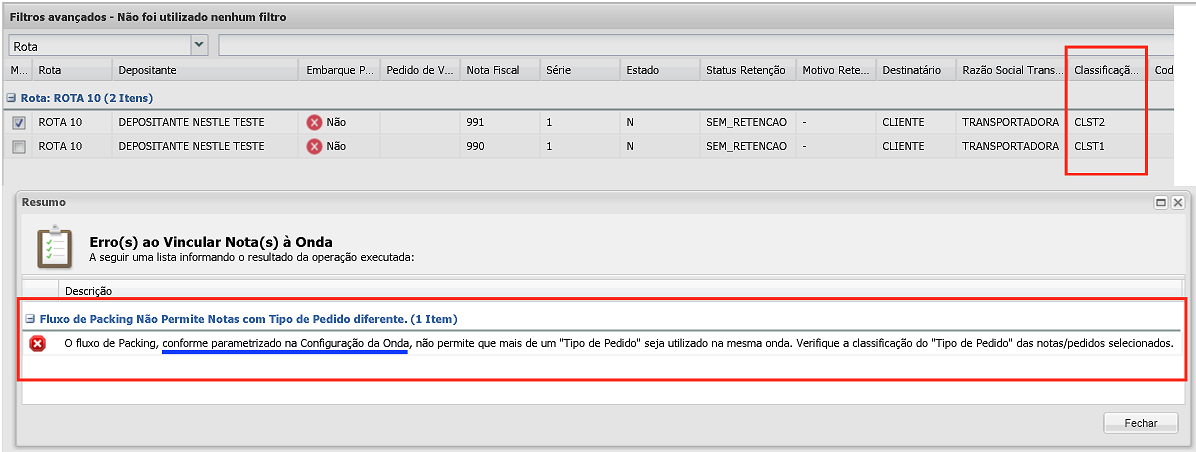Click the CLST1 classification cell
The width and height of the screenshot is (1196, 452).
tap(1108, 147)
